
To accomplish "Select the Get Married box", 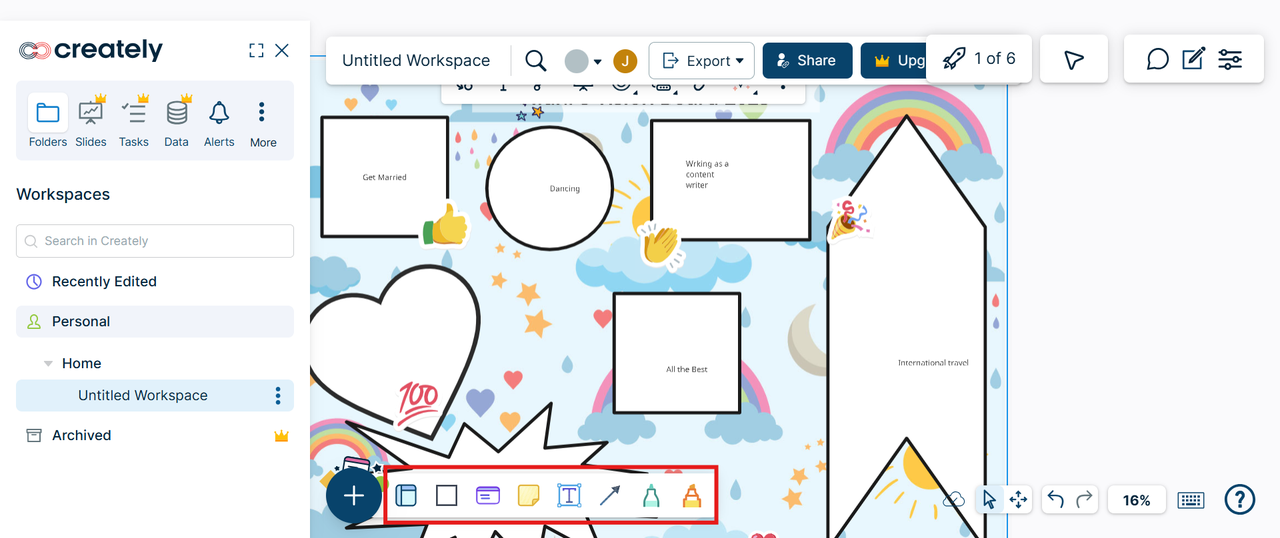I will (384, 177).
